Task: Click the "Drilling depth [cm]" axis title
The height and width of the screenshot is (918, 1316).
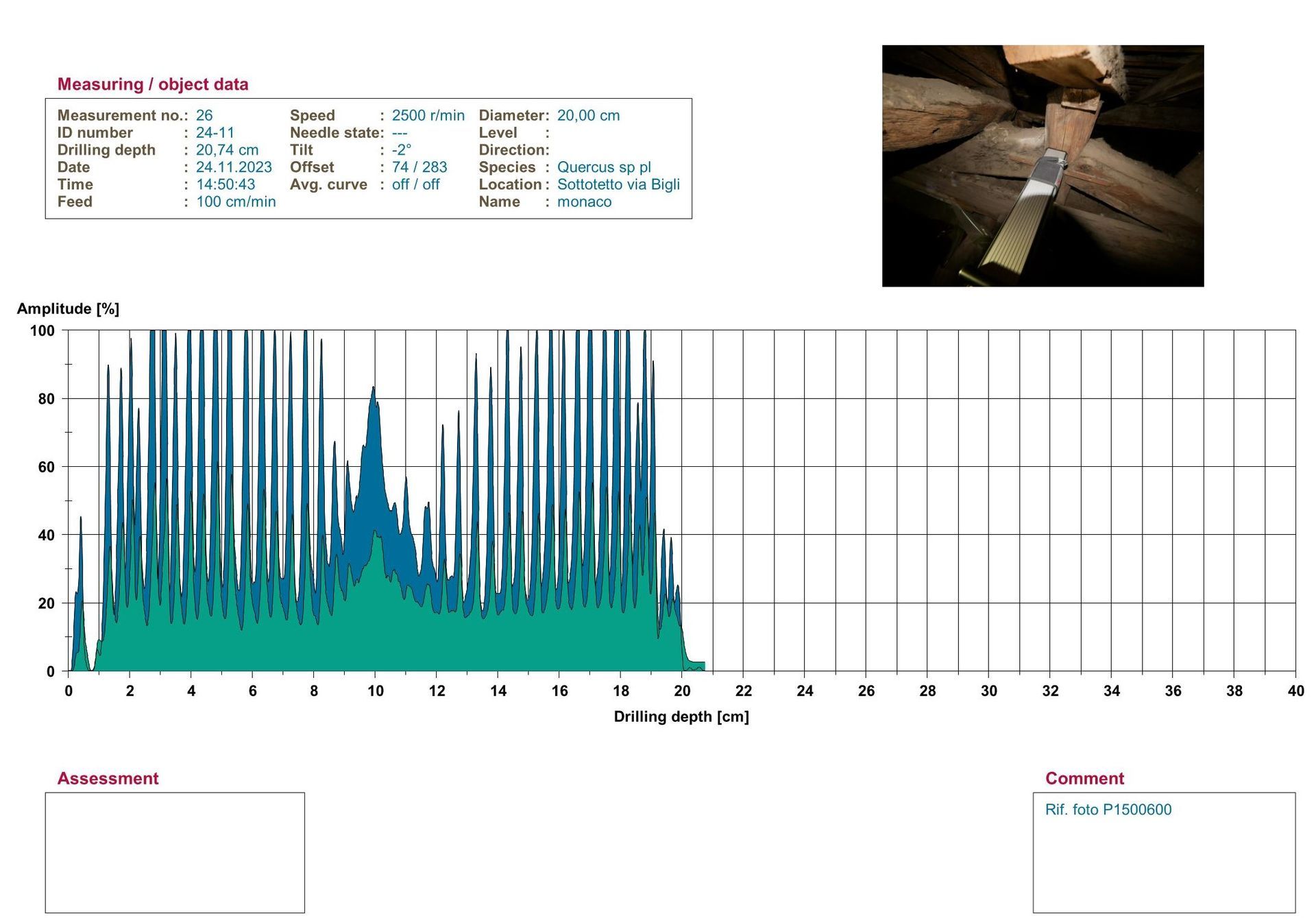Action: (x=681, y=716)
